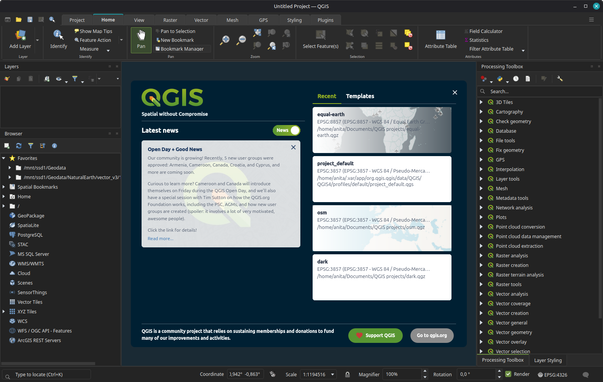This screenshot has height=382, width=603.
Task: Click the Python scripts icon in Processing Toolbox
Action: 500,78
